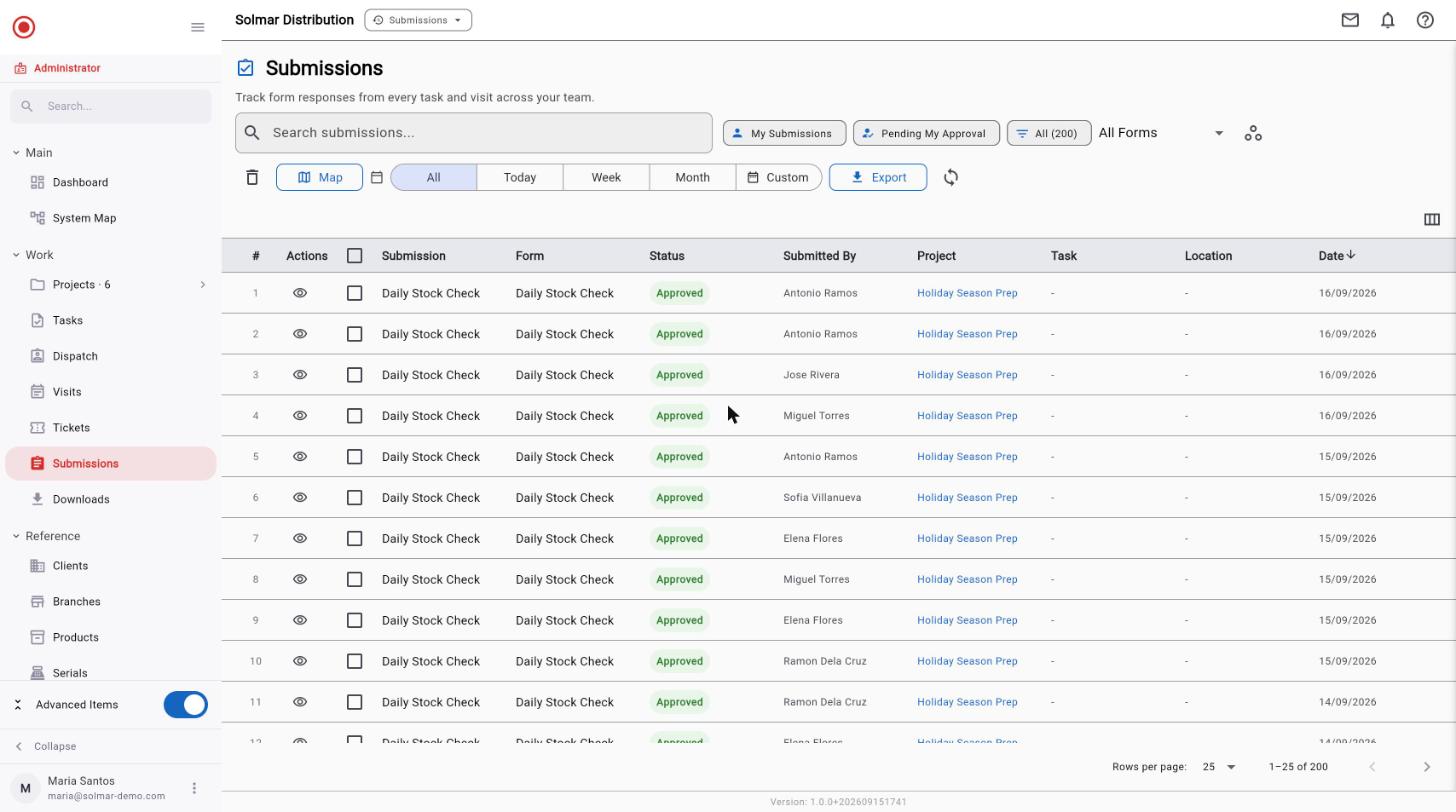The width and height of the screenshot is (1456, 812).
Task: Check the checkbox in row 5
Action: [354, 457]
